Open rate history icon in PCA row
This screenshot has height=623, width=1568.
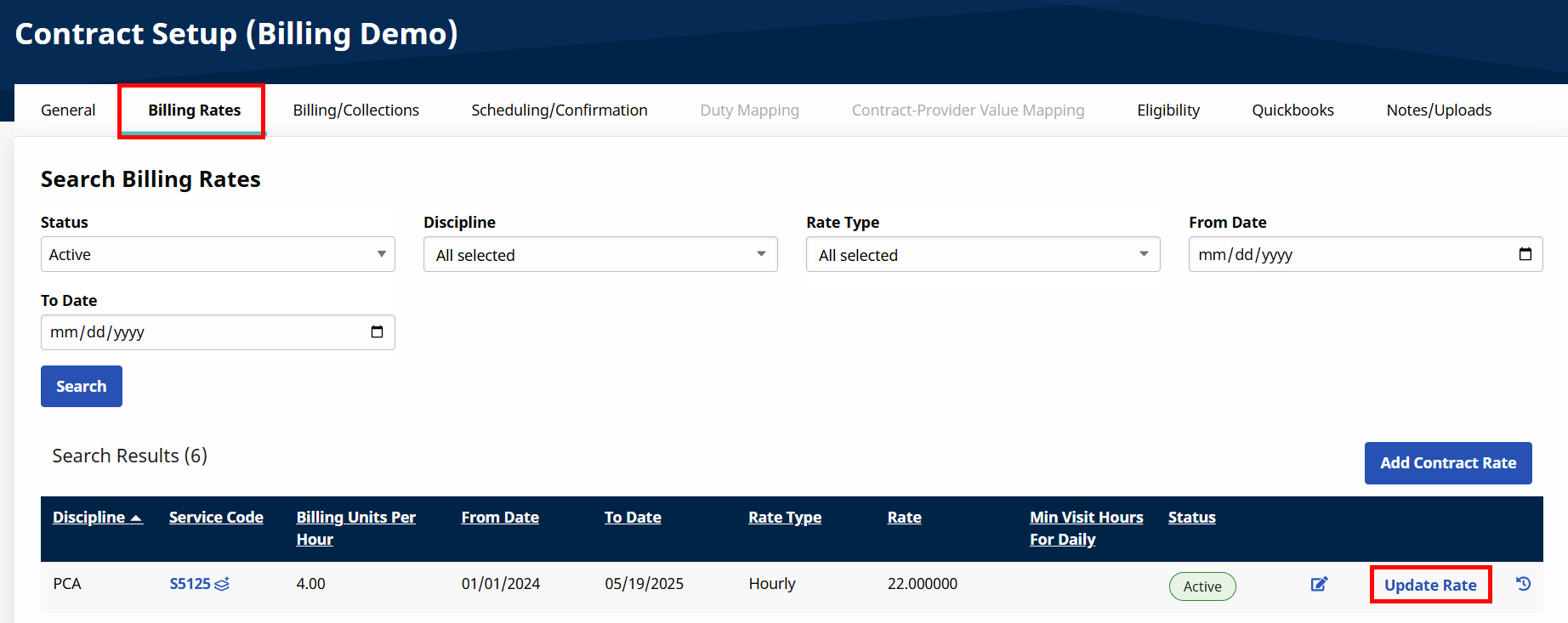click(1523, 584)
